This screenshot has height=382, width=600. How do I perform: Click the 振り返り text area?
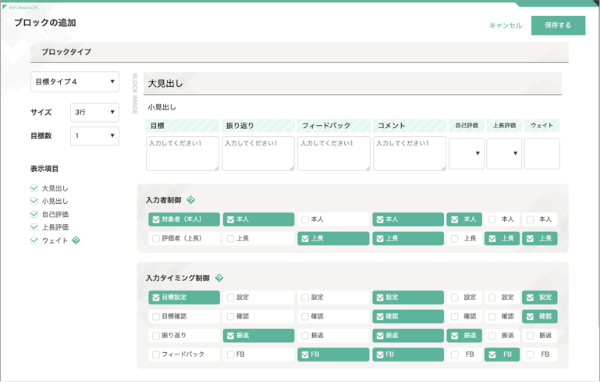tap(258, 153)
